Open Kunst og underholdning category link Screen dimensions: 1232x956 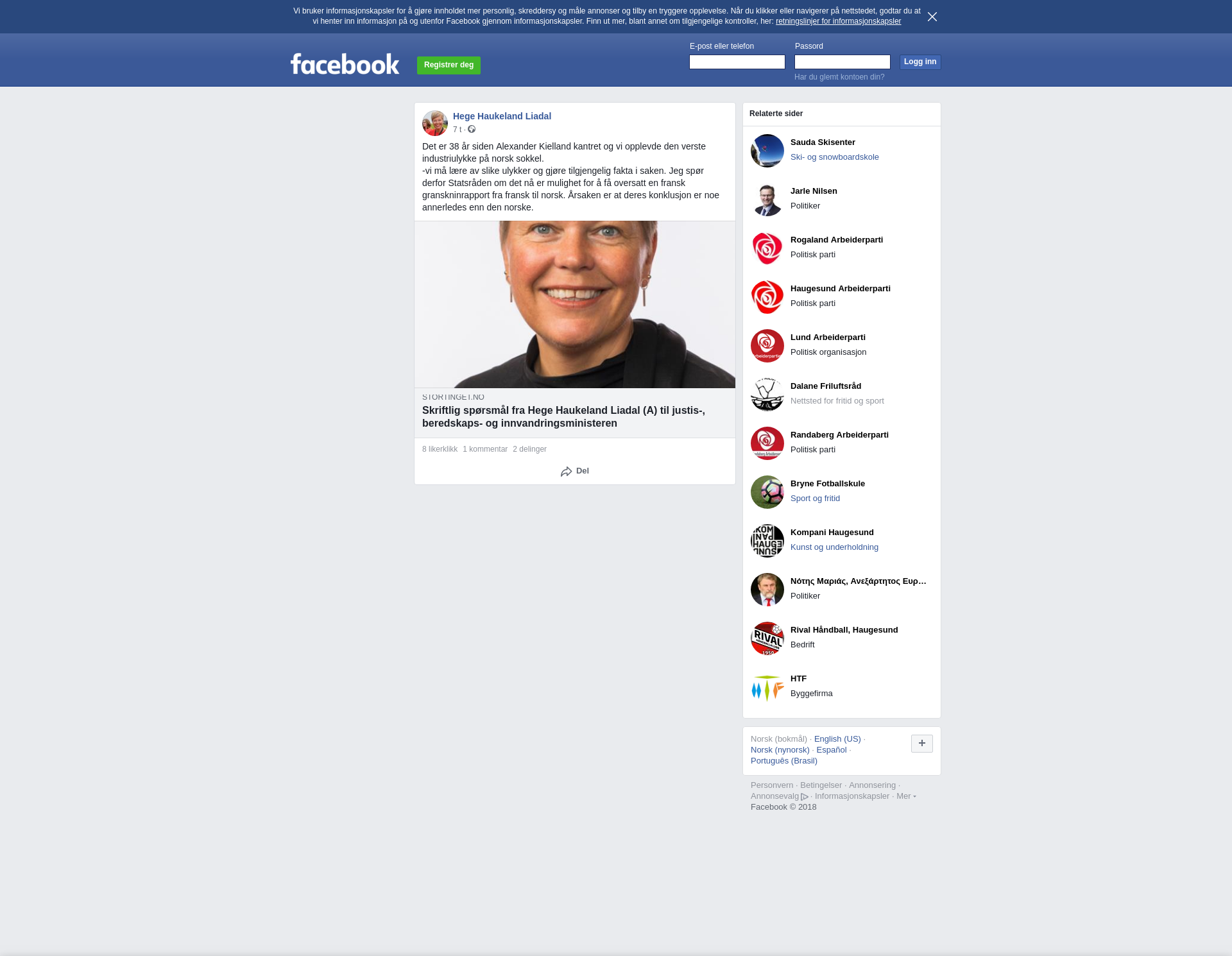click(834, 547)
